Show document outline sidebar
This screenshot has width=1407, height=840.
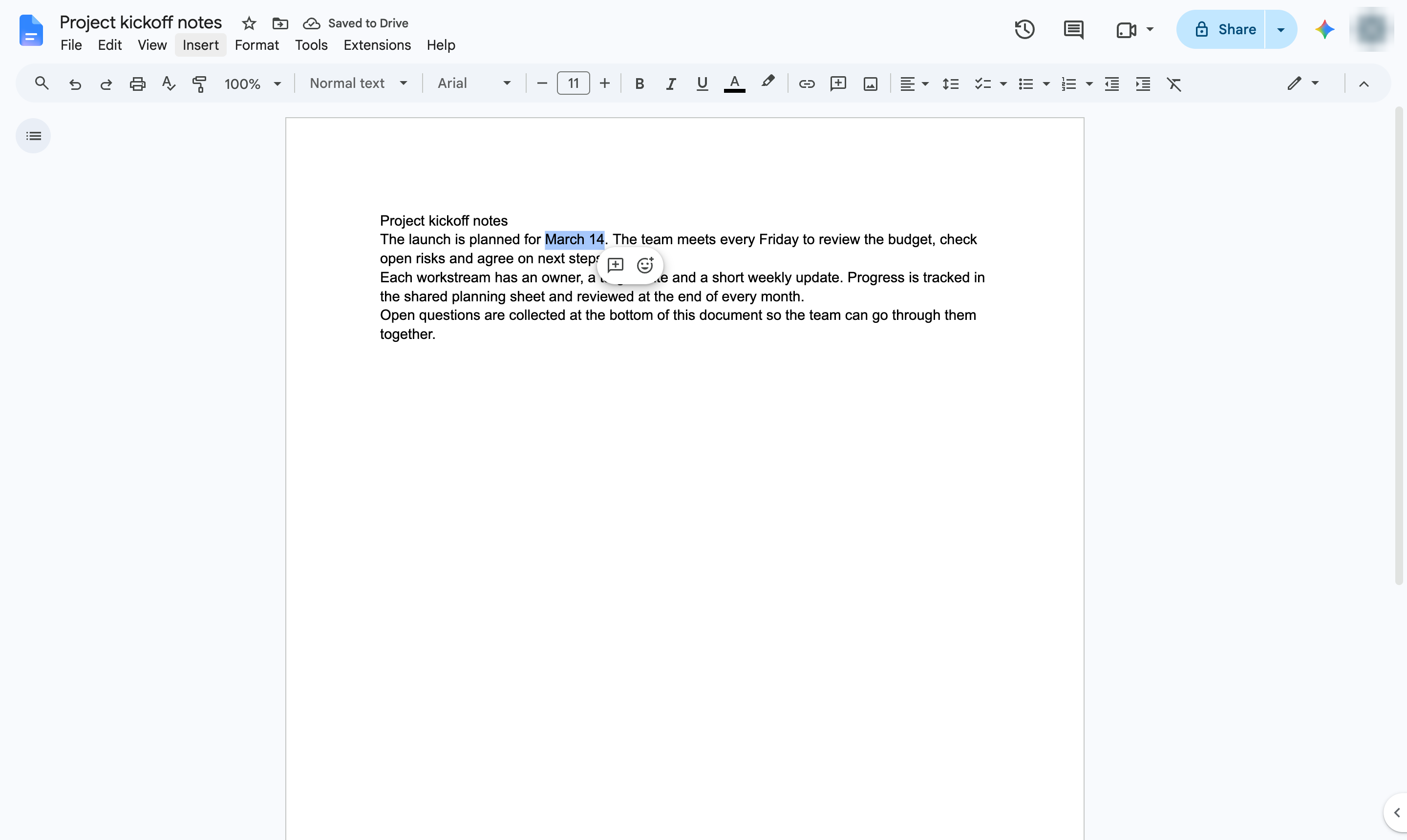(x=33, y=136)
